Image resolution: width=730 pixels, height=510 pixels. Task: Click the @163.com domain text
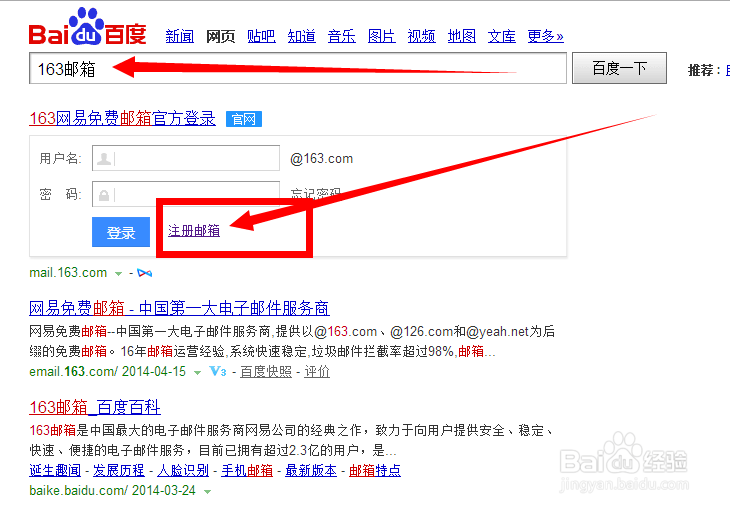(x=321, y=159)
